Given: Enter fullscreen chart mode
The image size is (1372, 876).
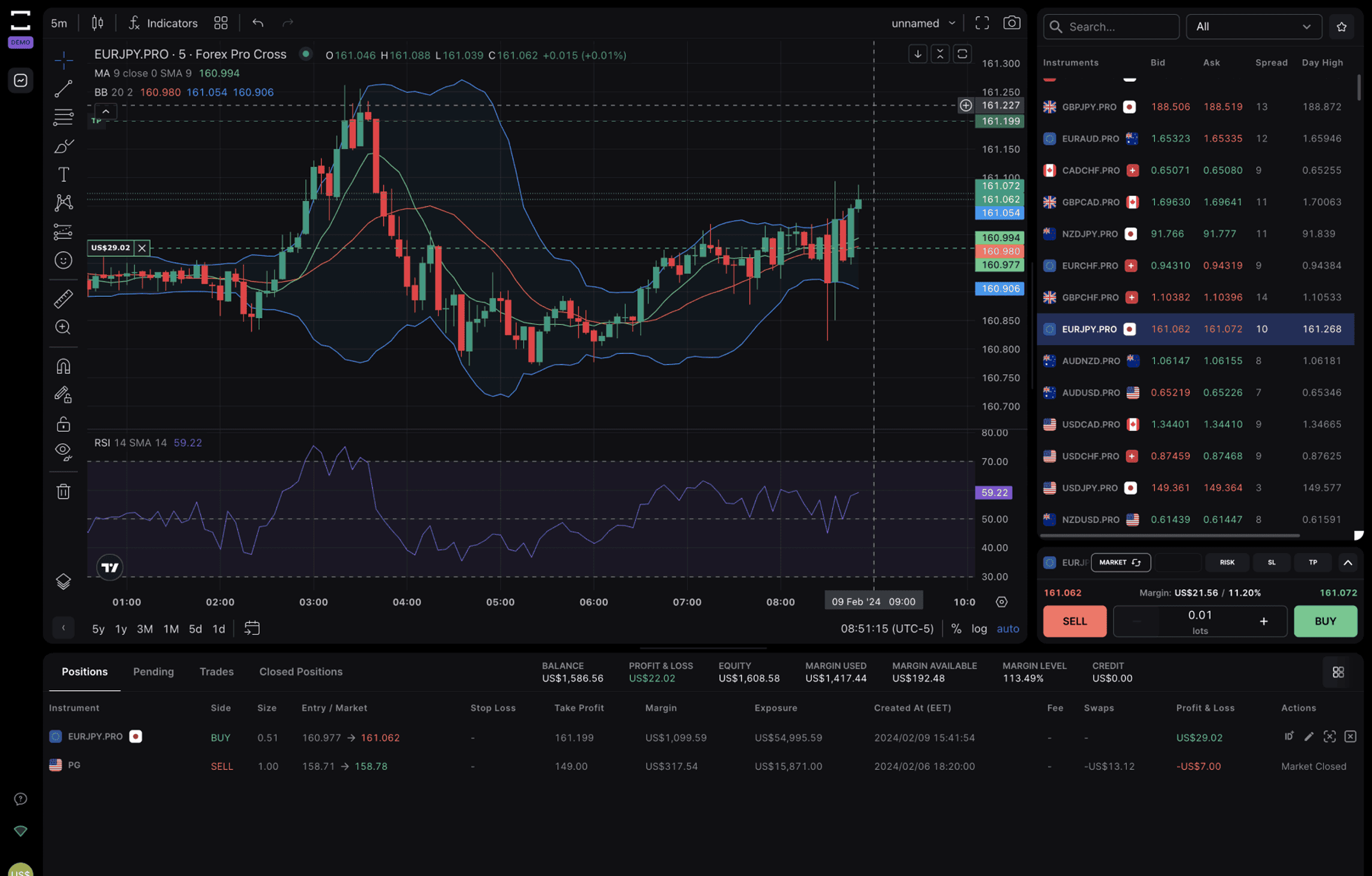Looking at the screenshot, I should click(x=981, y=23).
